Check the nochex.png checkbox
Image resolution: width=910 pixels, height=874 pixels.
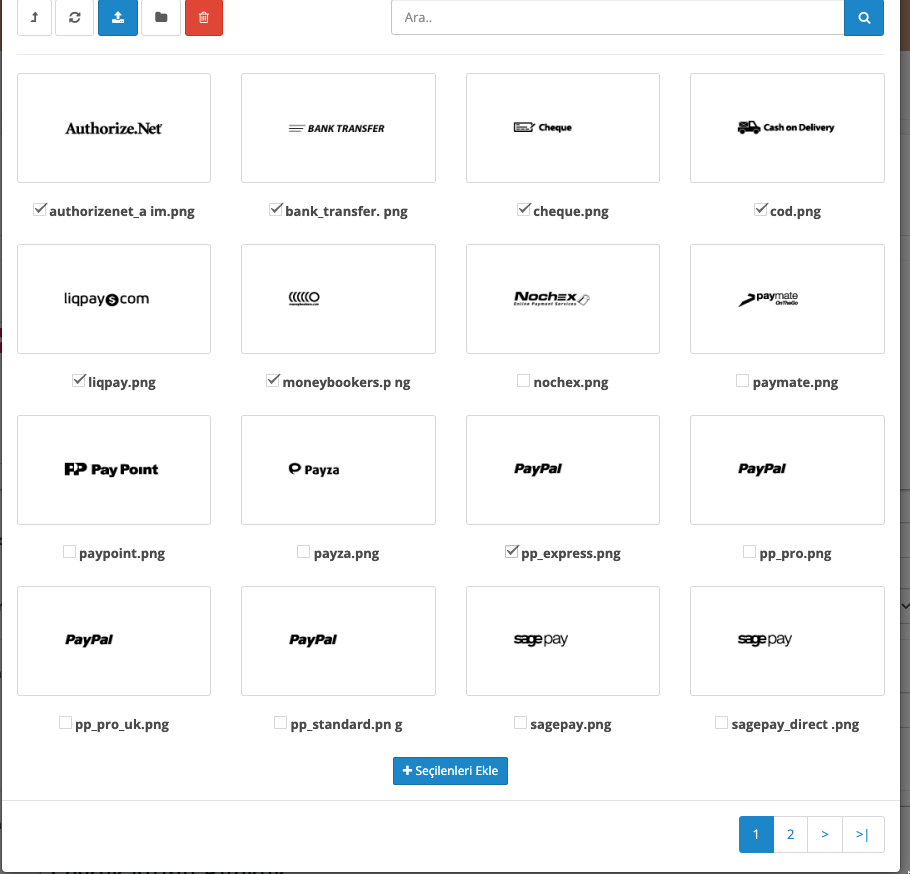click(x=523, y=380)
